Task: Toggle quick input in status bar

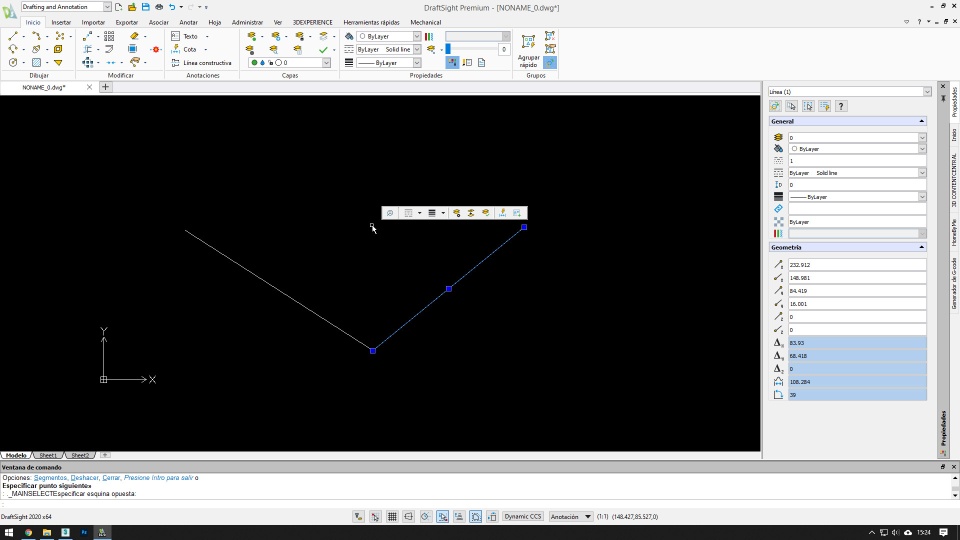Action: tap(492, 517)
